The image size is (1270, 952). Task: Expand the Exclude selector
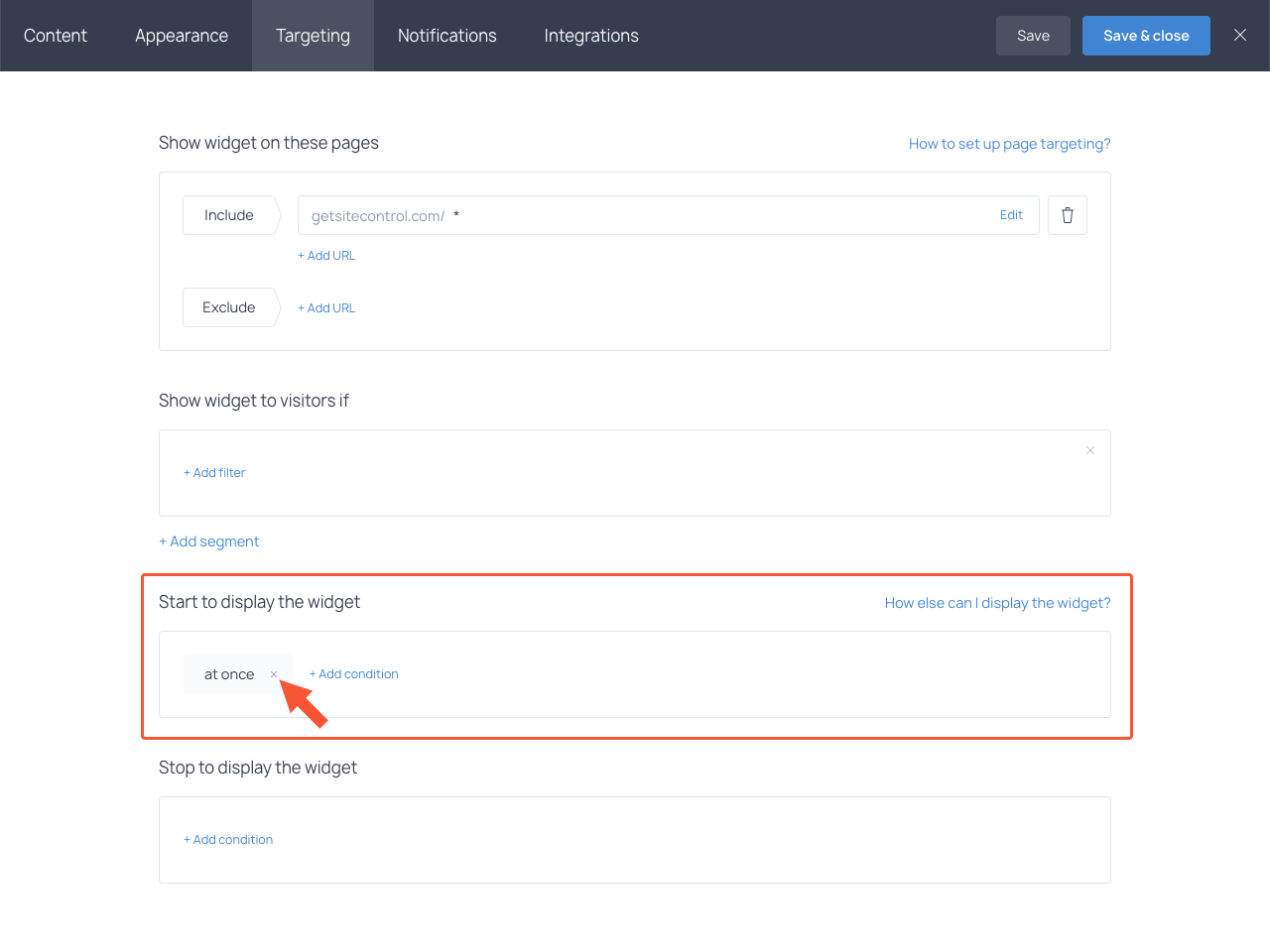pos(227,306)
